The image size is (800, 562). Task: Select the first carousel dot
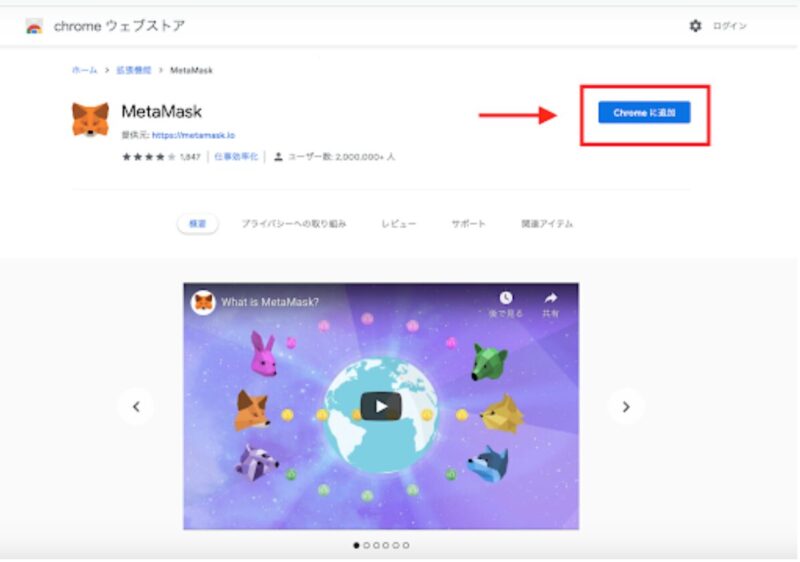[356, 545]
